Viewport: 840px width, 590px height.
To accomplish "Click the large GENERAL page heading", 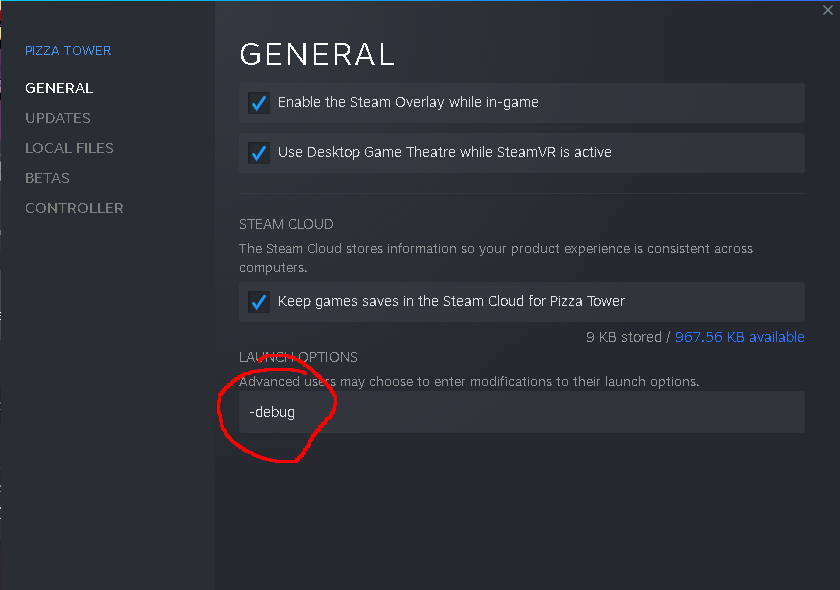I will pos(317,53).
